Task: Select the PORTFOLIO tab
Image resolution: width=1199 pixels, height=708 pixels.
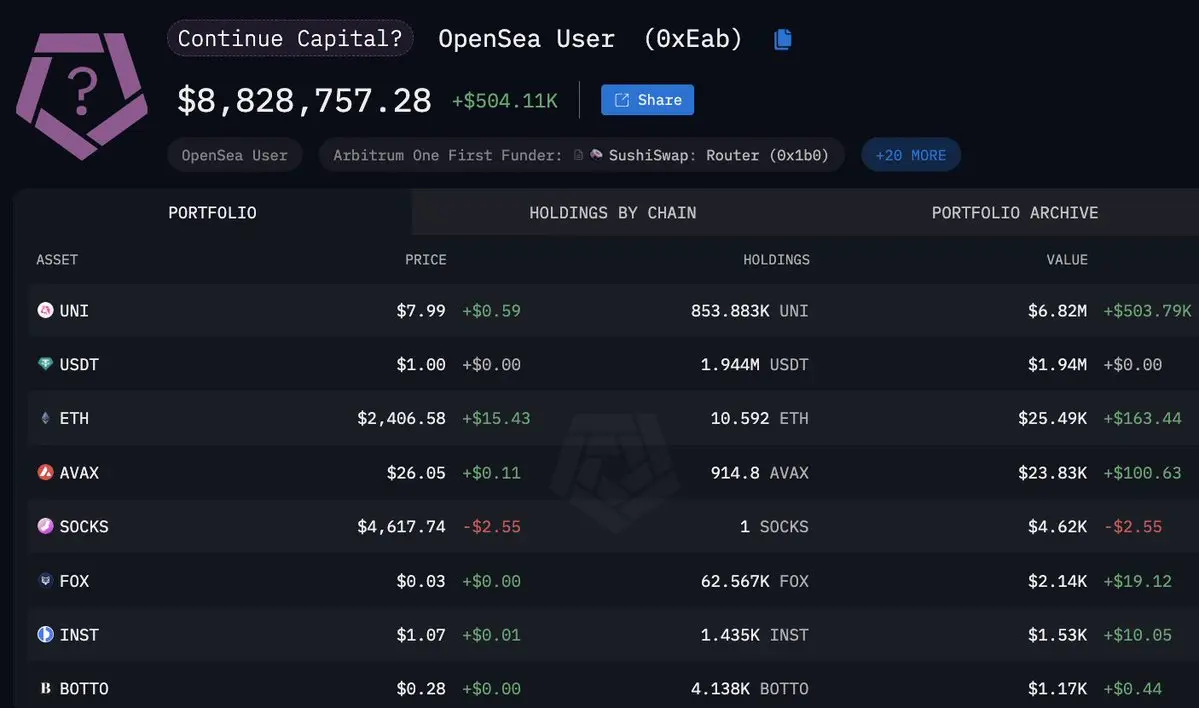Action: pyautogui.click(x=213, y=213)
